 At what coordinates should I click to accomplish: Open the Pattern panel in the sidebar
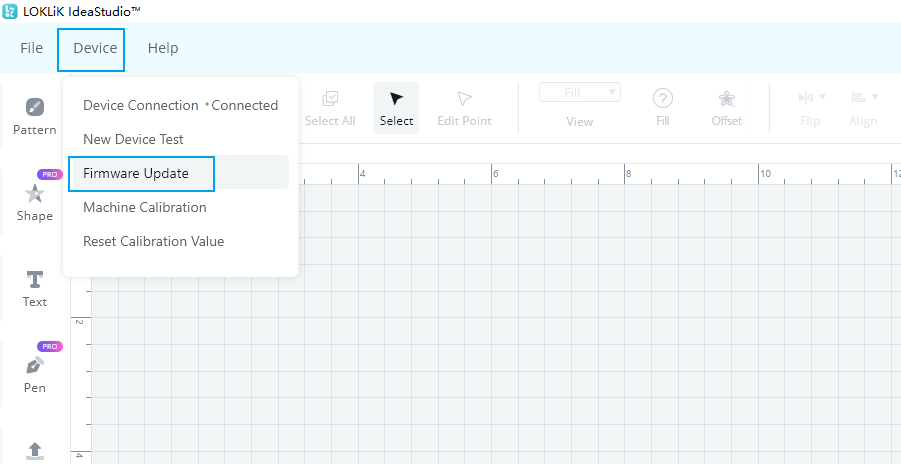[x=34, y=117]
